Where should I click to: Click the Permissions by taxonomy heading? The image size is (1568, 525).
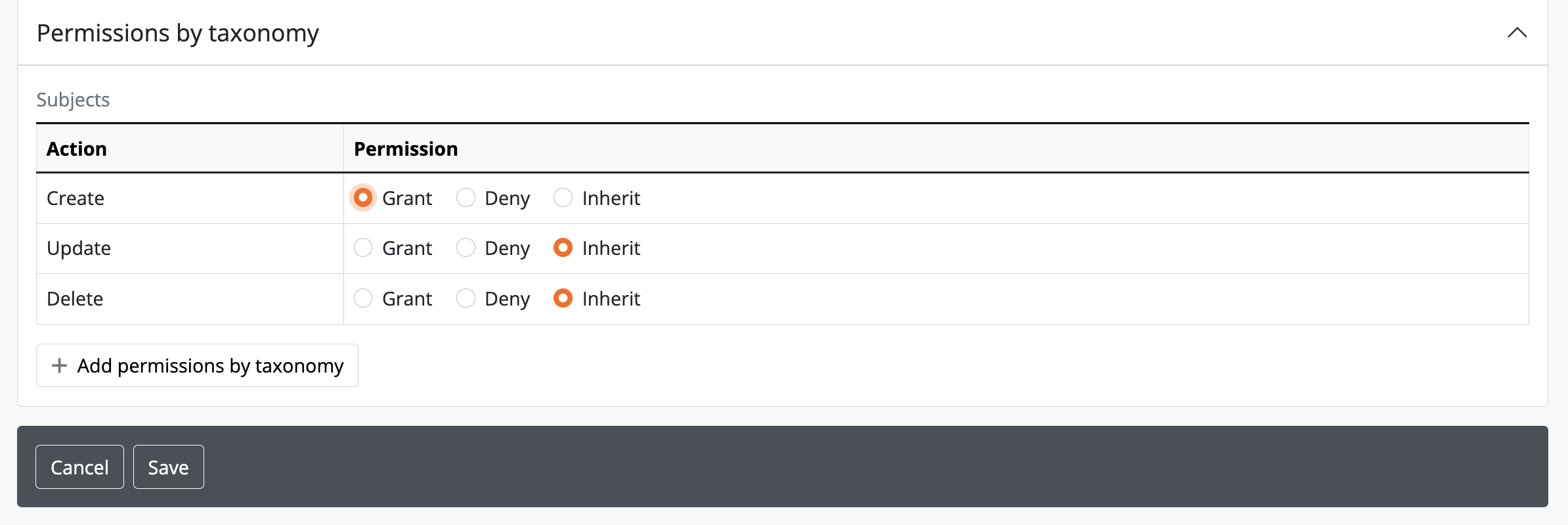tap(177, 33)
